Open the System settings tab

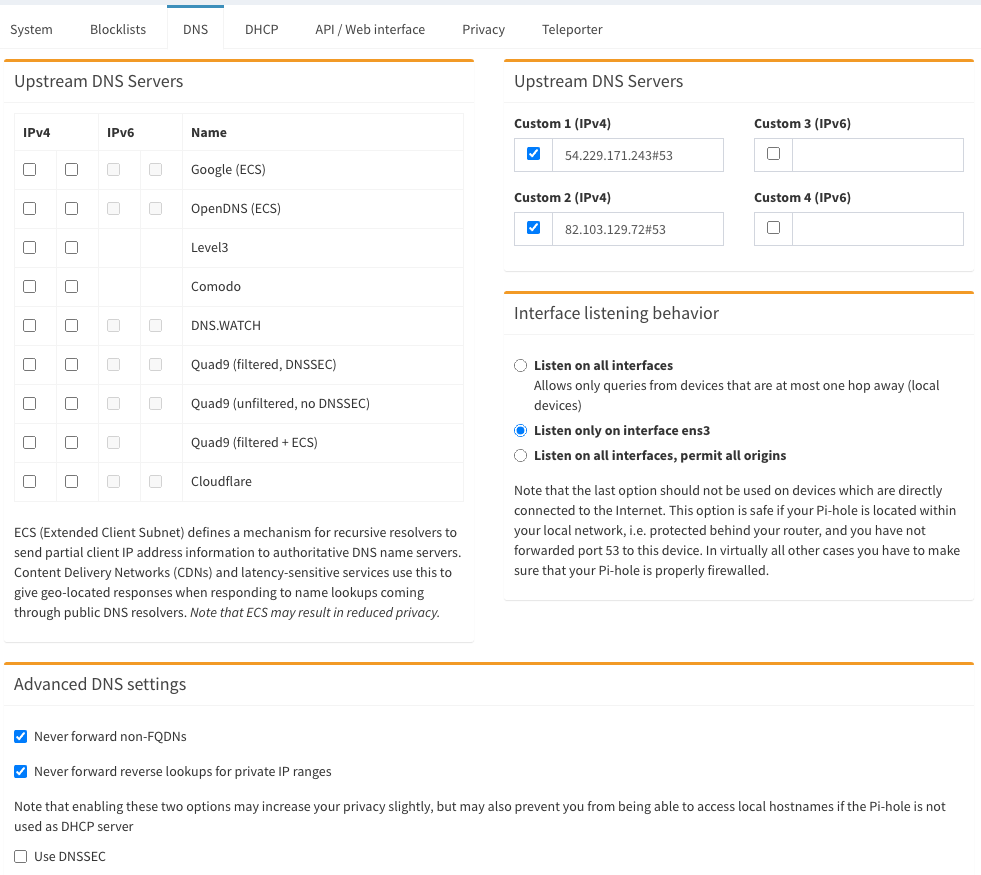click(x=31, y=29)
